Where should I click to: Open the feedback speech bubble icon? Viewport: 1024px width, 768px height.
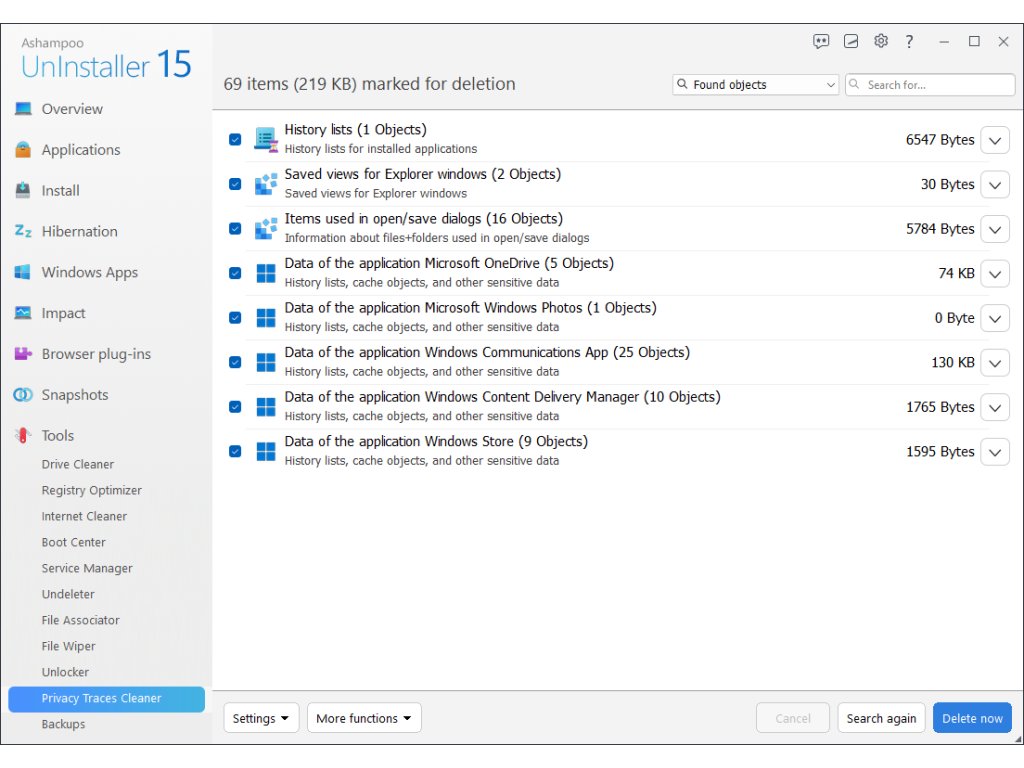(x=821, y=41)
